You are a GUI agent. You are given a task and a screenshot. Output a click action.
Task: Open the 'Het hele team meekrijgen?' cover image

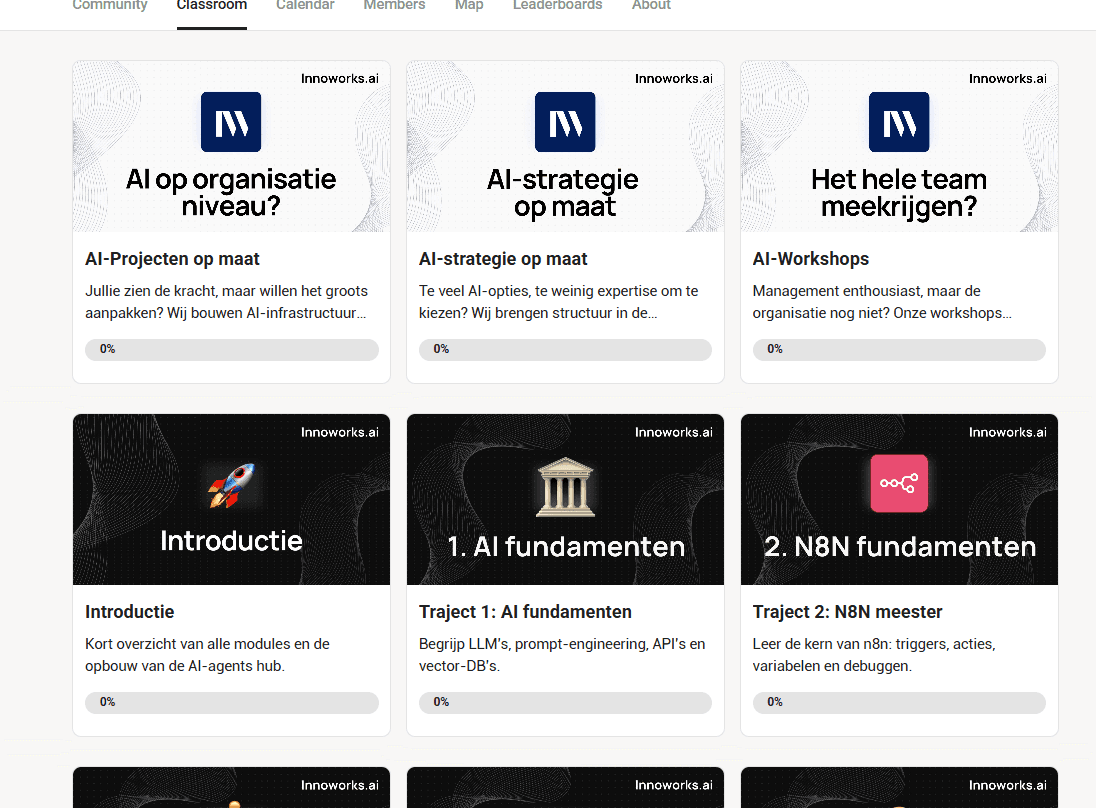(899, 146)
